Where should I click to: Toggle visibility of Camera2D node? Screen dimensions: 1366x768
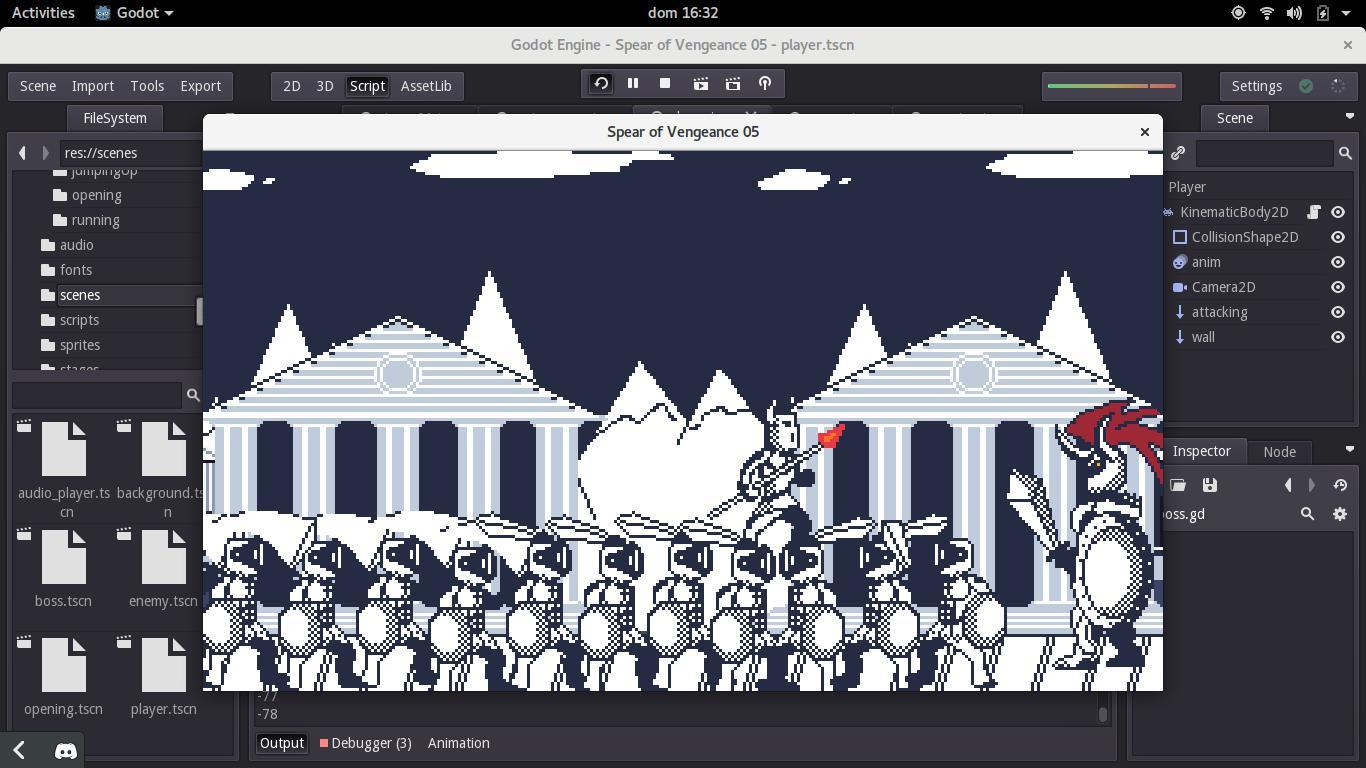pos(1338,287)
